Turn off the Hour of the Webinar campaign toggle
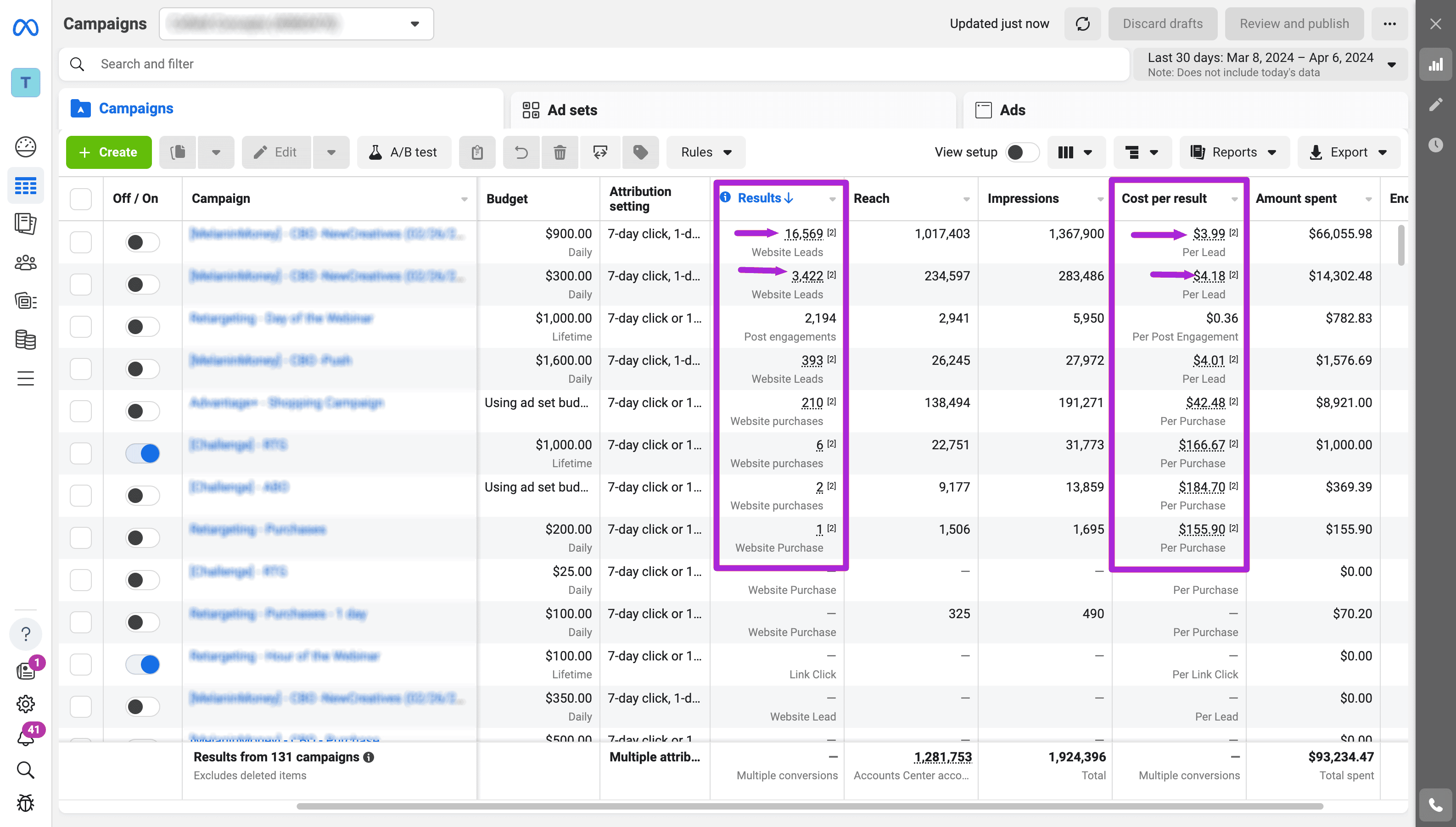1456x827 pixels. pyautogui.click(x=143, y=664)
